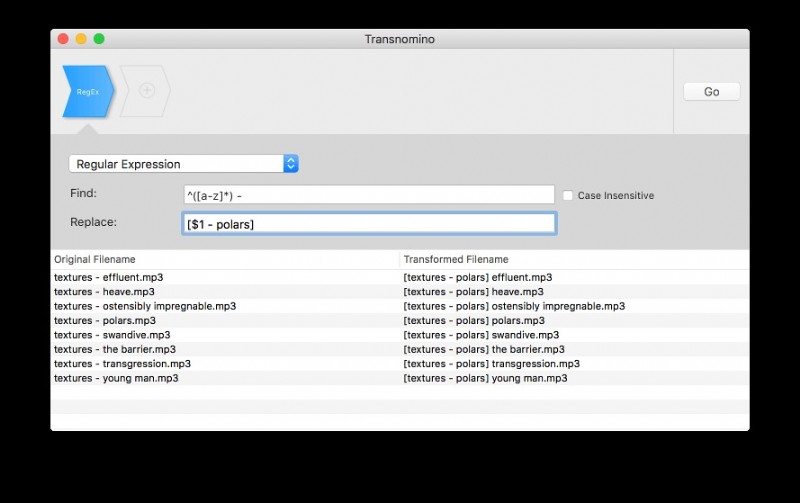
Task: Highlight textures - swandive.mp3 in list
Action: coord(112,335)
